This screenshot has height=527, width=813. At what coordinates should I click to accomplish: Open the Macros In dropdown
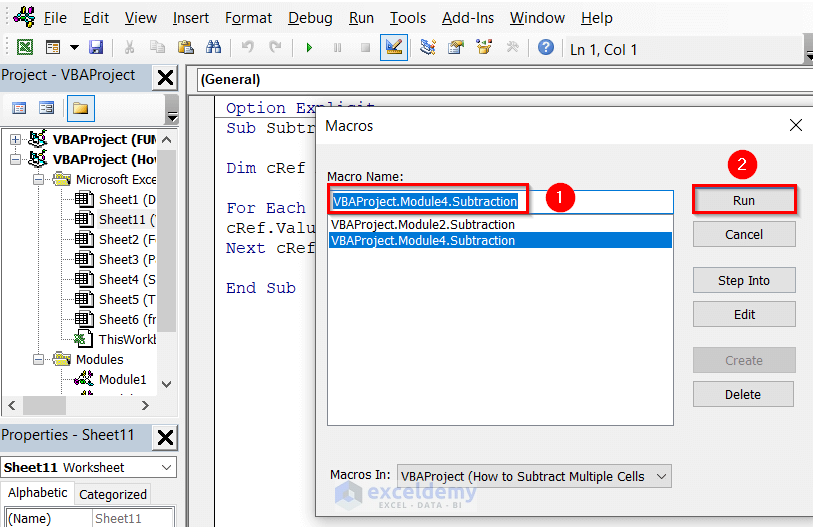pos(535,476)
